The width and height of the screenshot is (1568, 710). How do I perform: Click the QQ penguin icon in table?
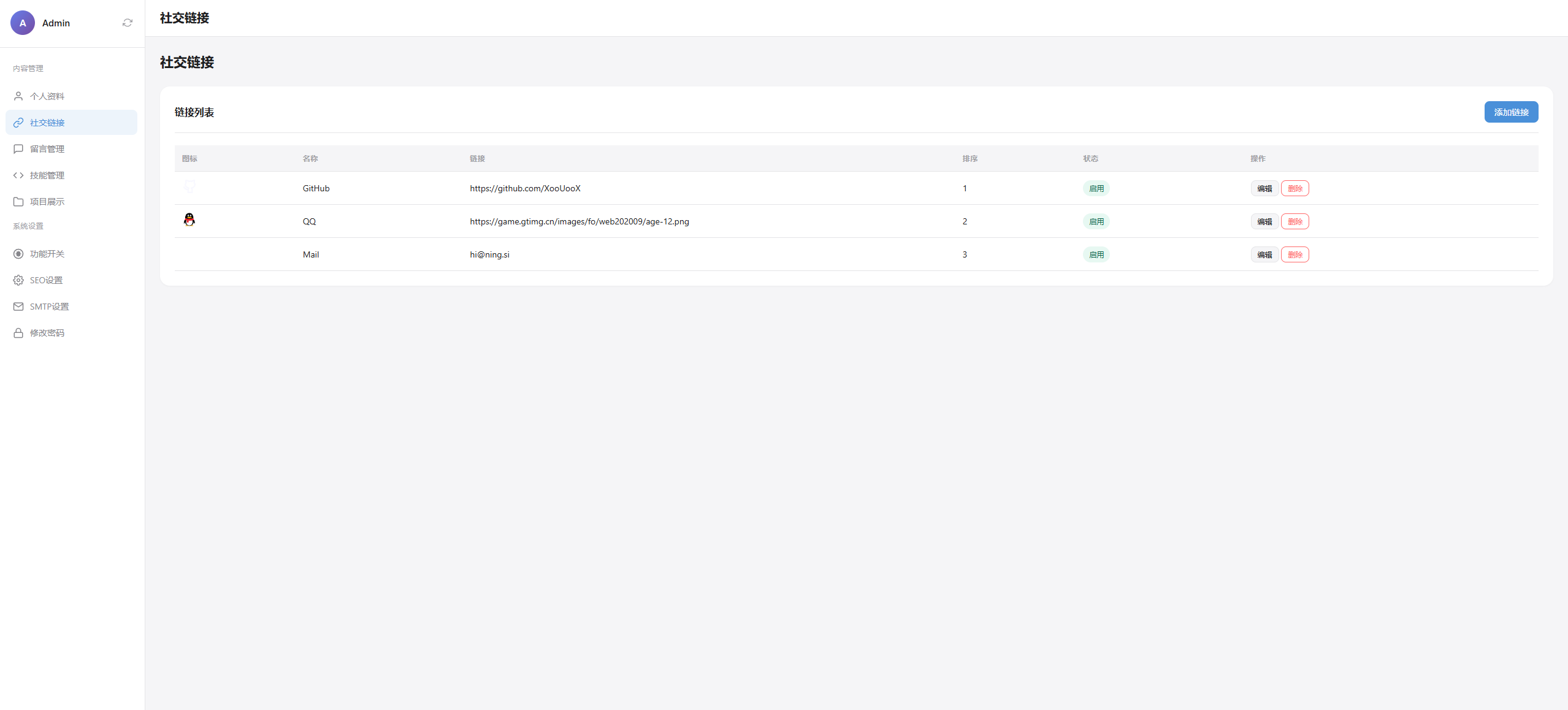189,220
